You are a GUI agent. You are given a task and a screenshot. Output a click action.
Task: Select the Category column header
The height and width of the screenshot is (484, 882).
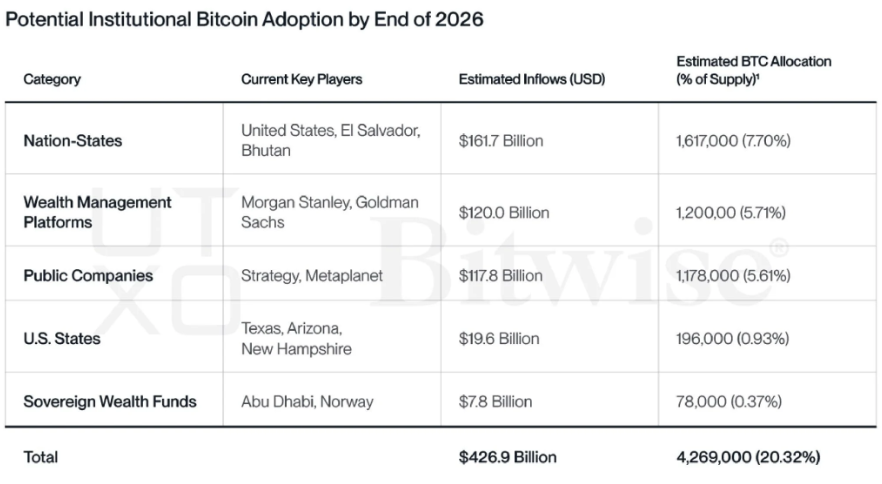pos(52,79)
